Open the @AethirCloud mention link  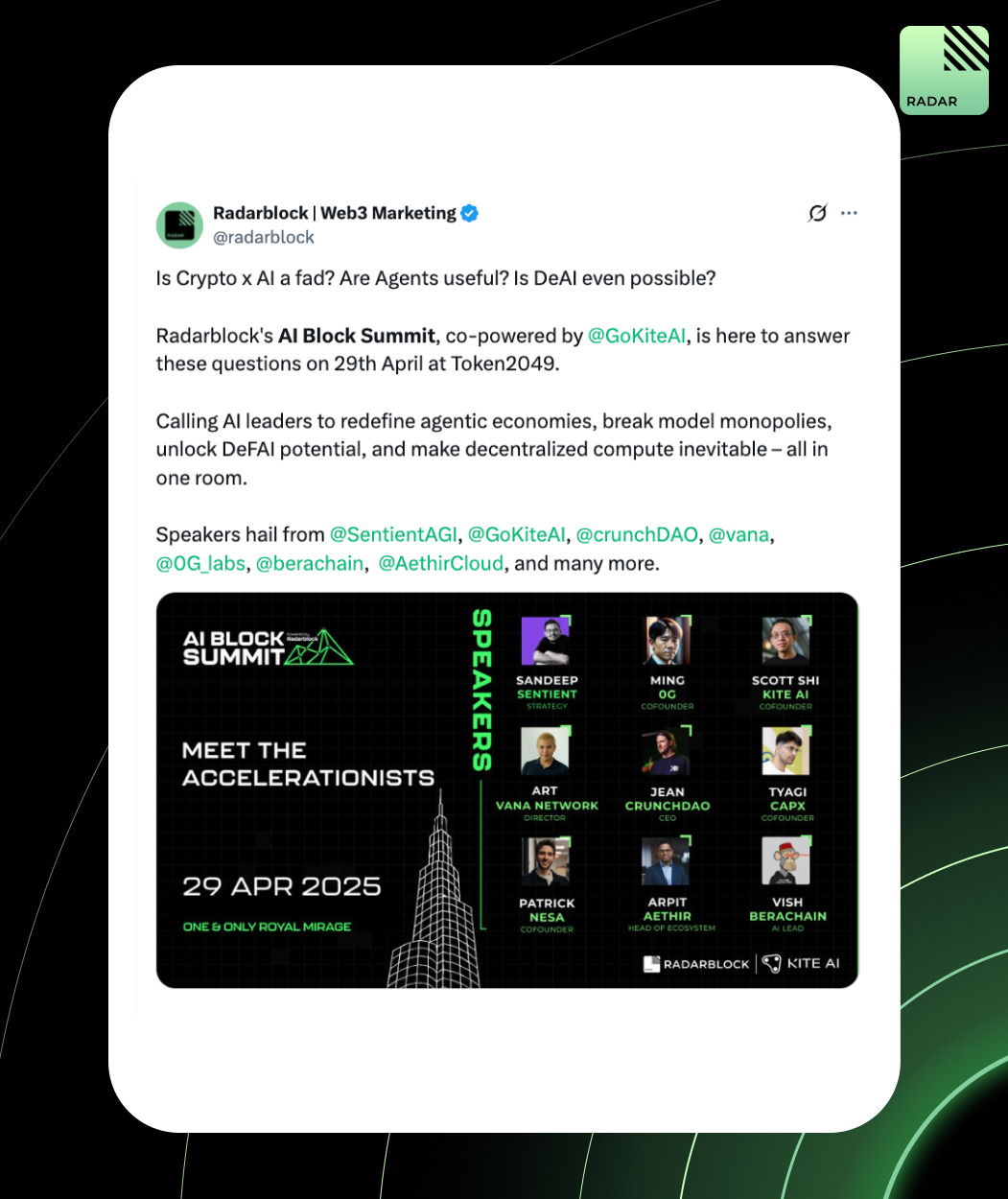pos(441,563)
